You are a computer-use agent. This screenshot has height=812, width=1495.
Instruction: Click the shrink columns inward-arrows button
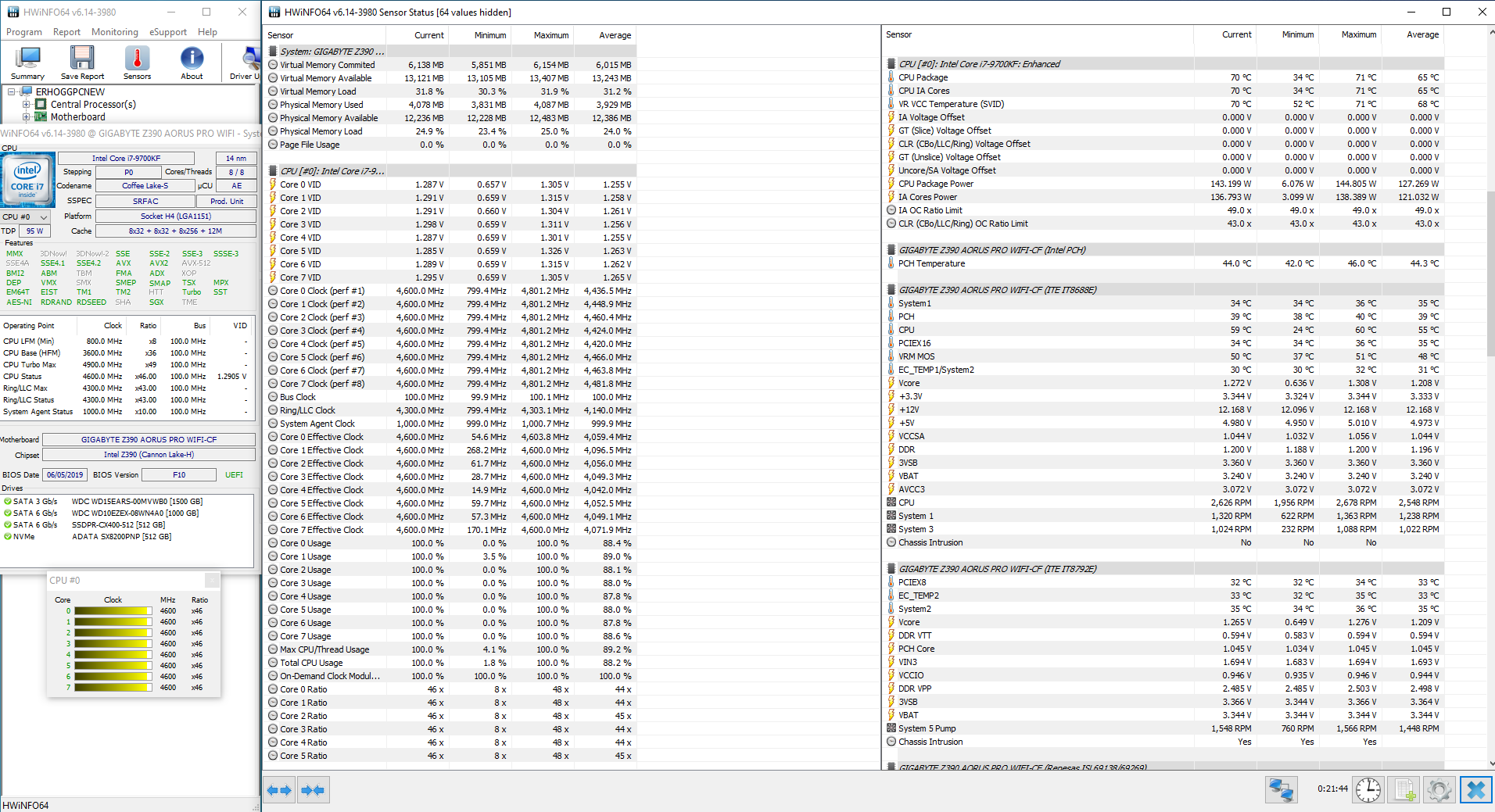313,790
